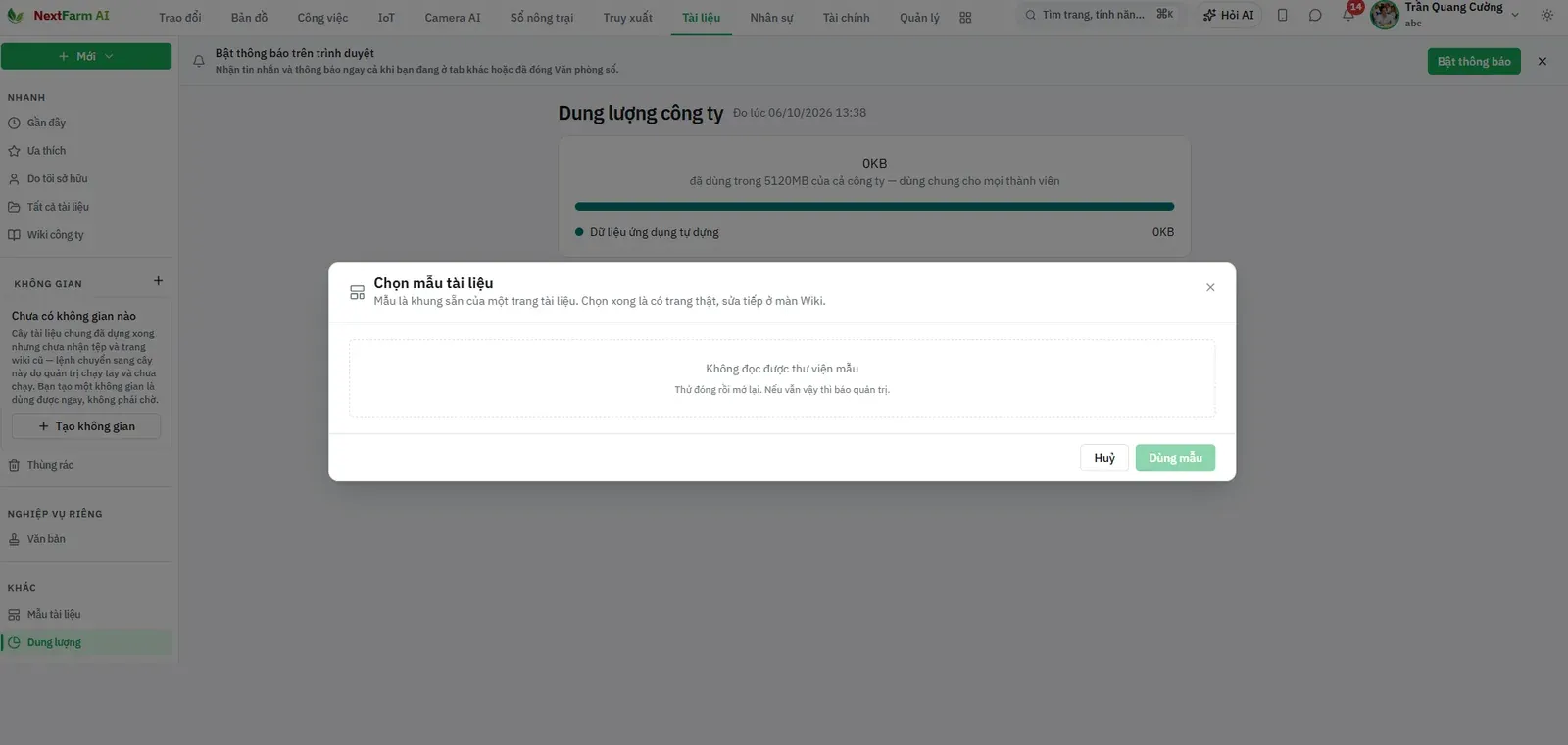Click the NextFarm AI leaf logo

(15, 16)
